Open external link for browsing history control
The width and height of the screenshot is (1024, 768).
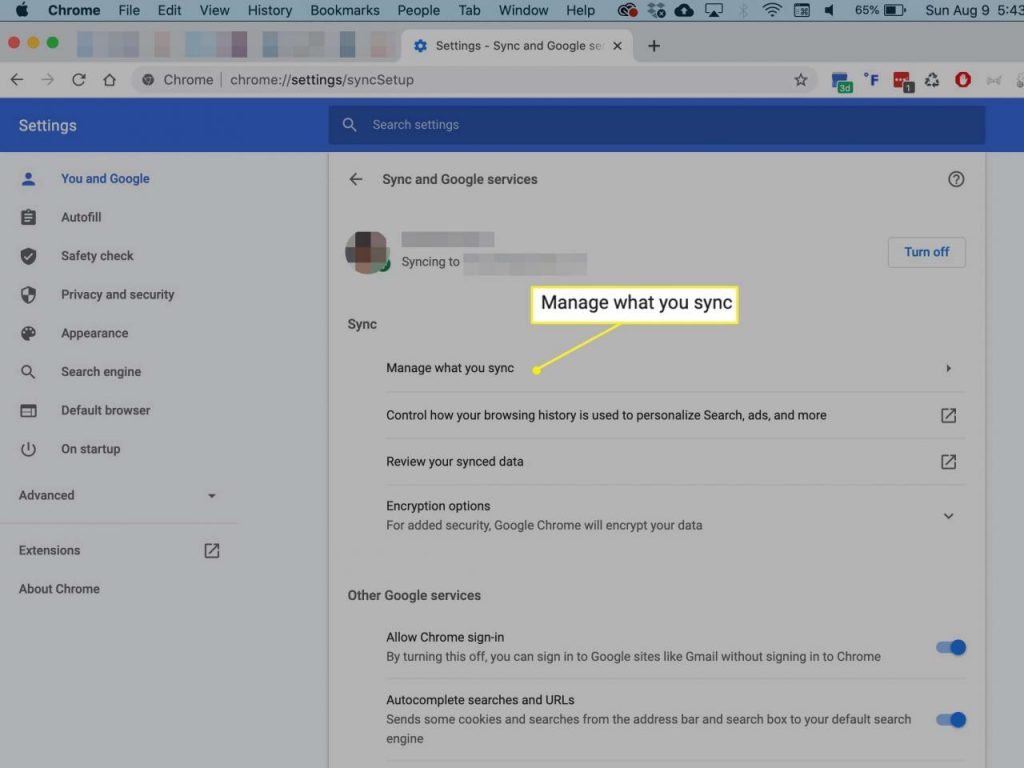948,415
